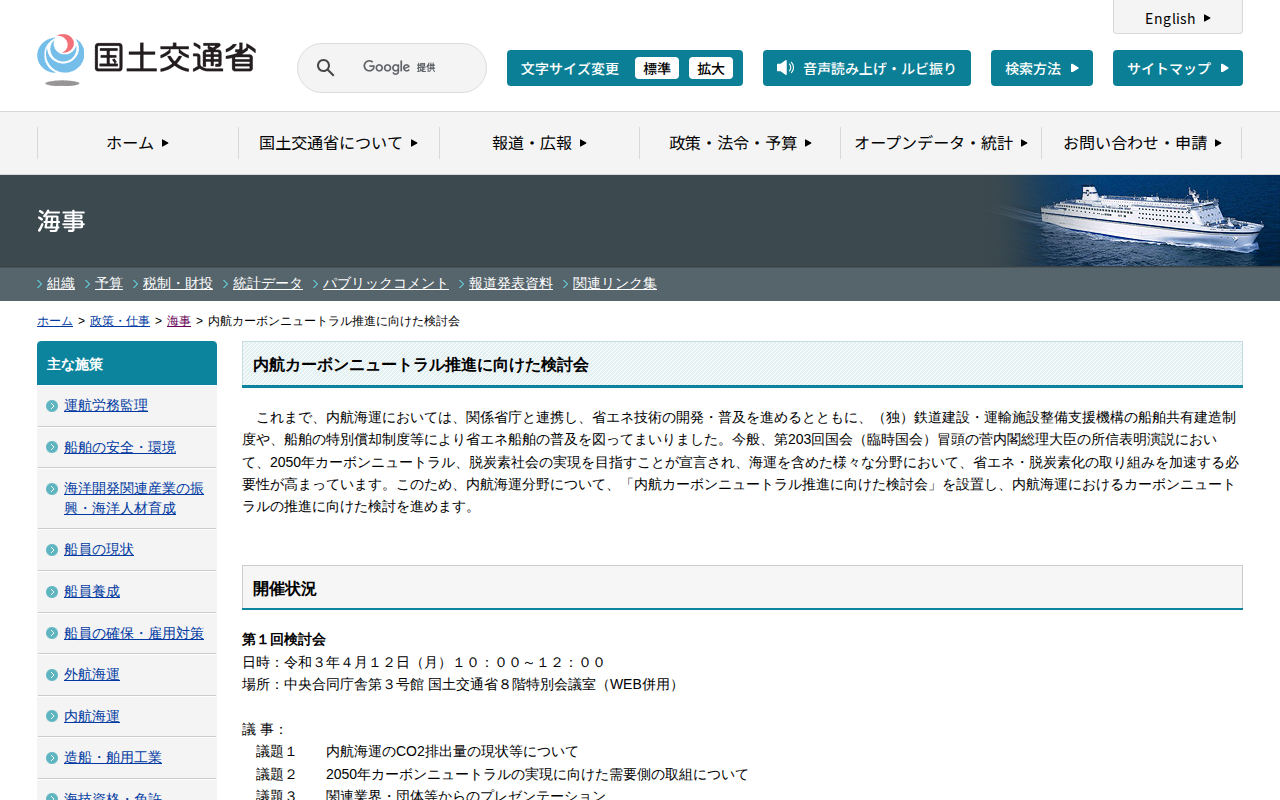
Task: Set text size to 標準
Action: point(657,68)
